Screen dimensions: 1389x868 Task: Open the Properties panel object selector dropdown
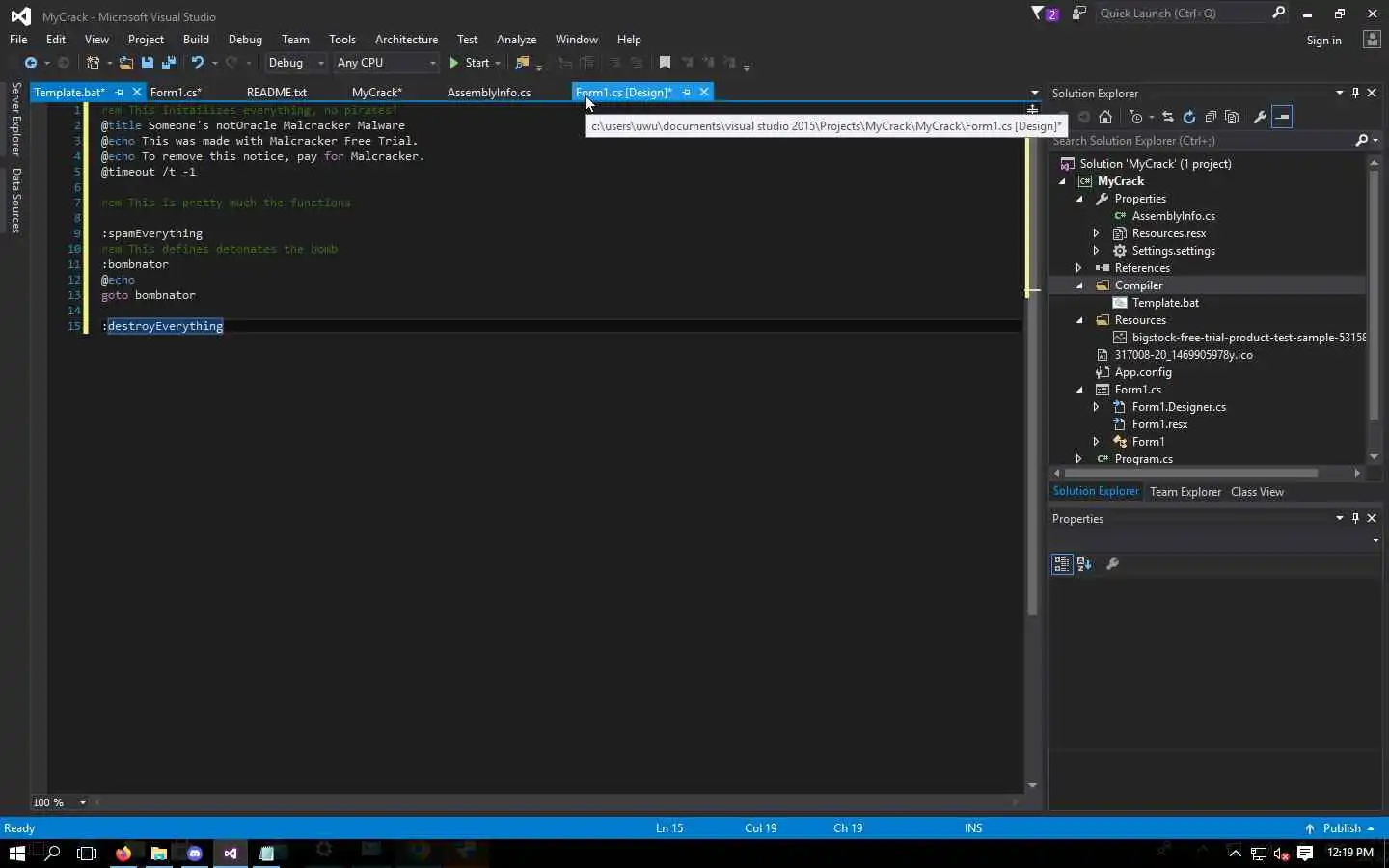tap(1375, 541)
